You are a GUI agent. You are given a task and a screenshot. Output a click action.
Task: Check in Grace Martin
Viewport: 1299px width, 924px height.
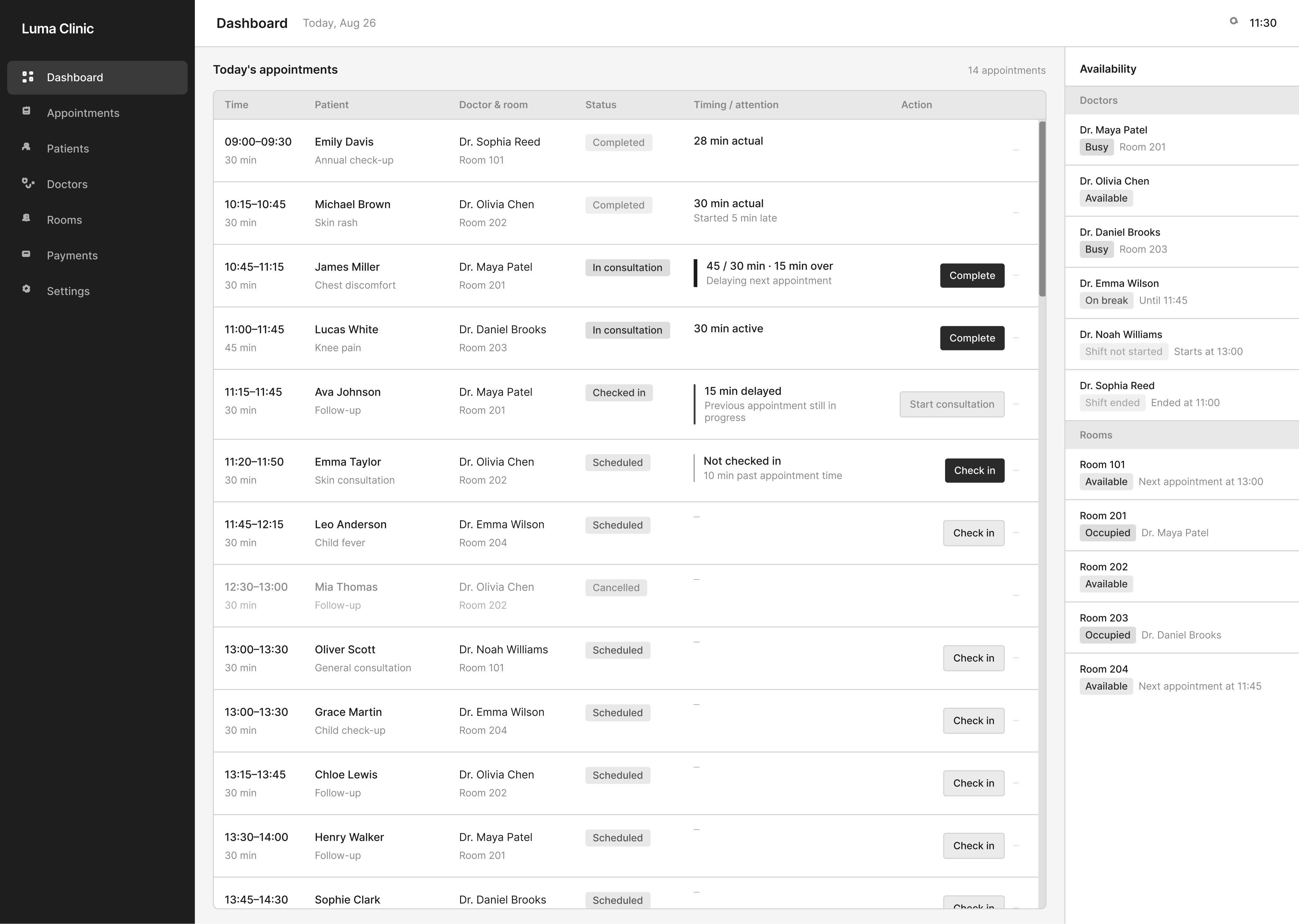[973, 721]
